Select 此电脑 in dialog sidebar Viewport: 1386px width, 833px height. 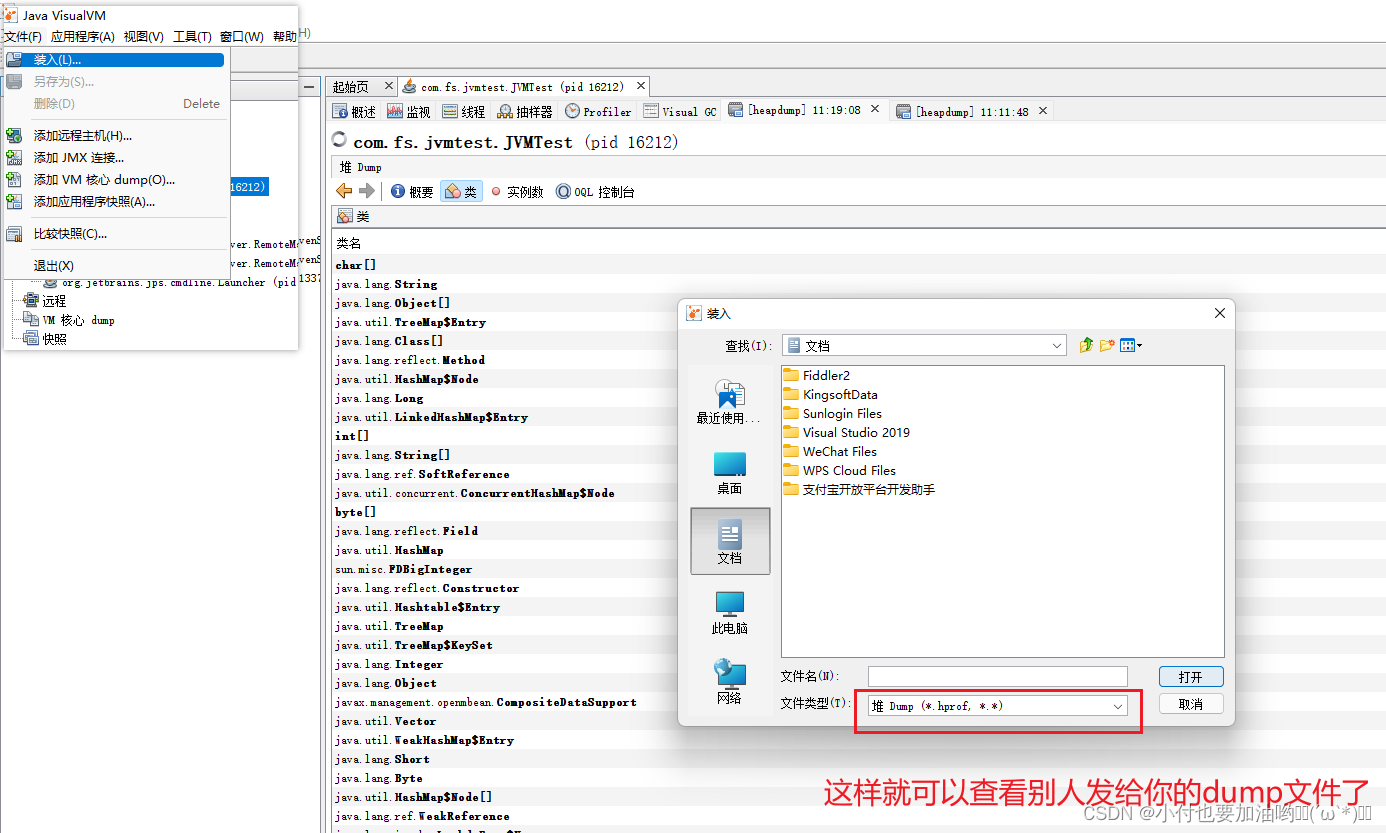729,612
